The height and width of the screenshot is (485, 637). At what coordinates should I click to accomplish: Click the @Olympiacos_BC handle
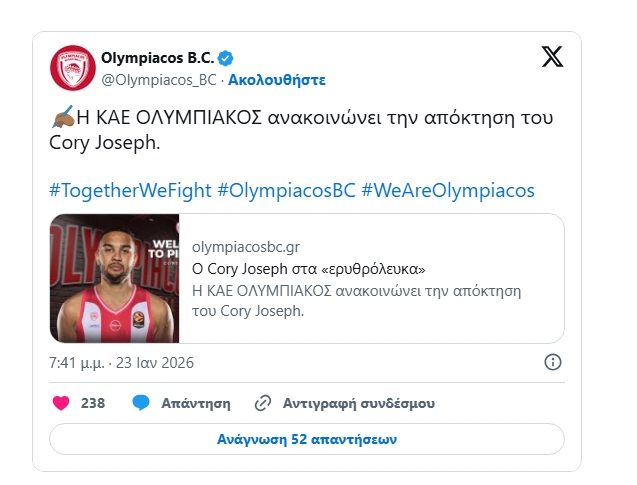pyautogui.click(x=160, y=79)
